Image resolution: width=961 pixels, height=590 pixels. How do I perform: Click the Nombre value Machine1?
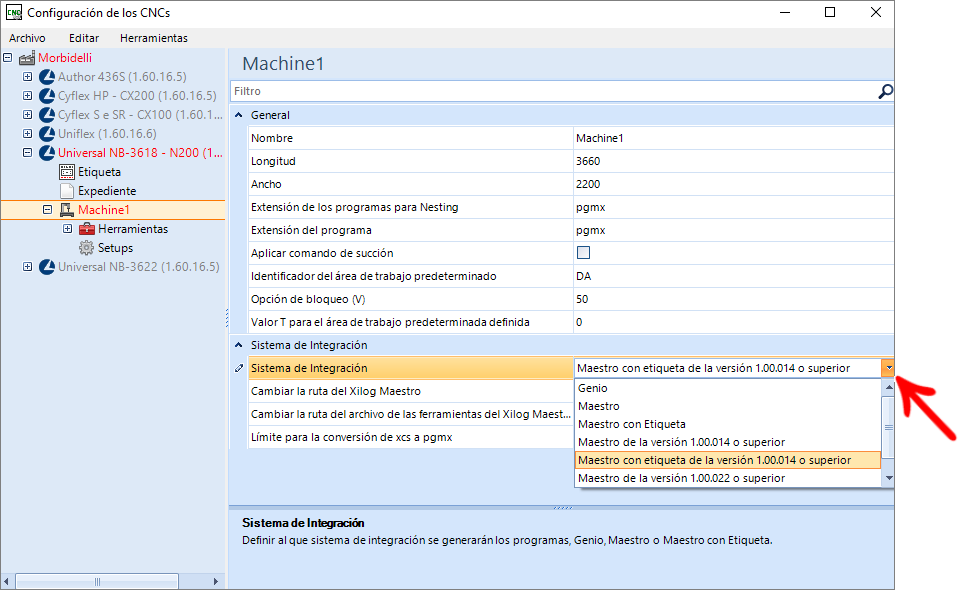coord(733,138)
